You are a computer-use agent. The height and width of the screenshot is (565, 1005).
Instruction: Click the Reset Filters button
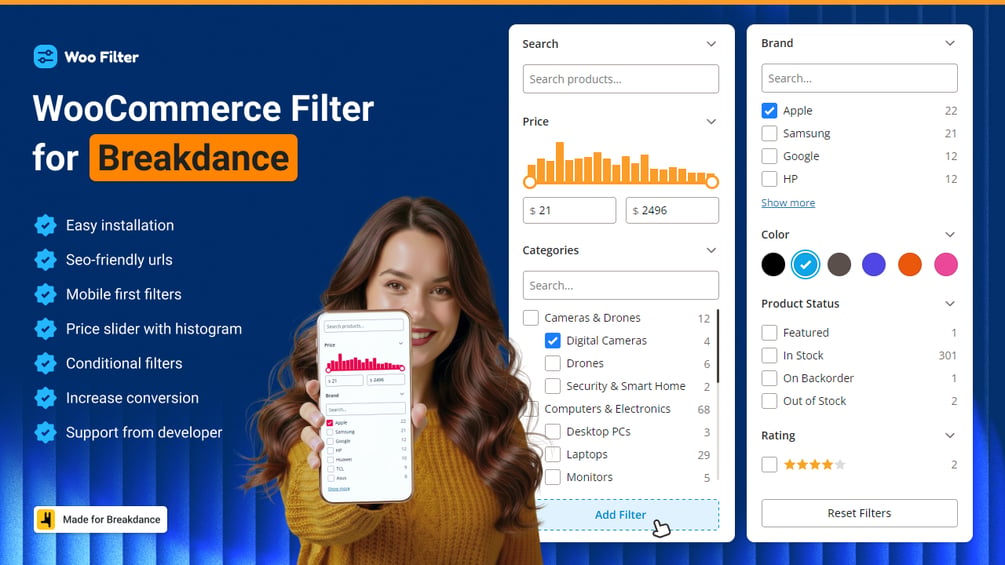point(859,513)
